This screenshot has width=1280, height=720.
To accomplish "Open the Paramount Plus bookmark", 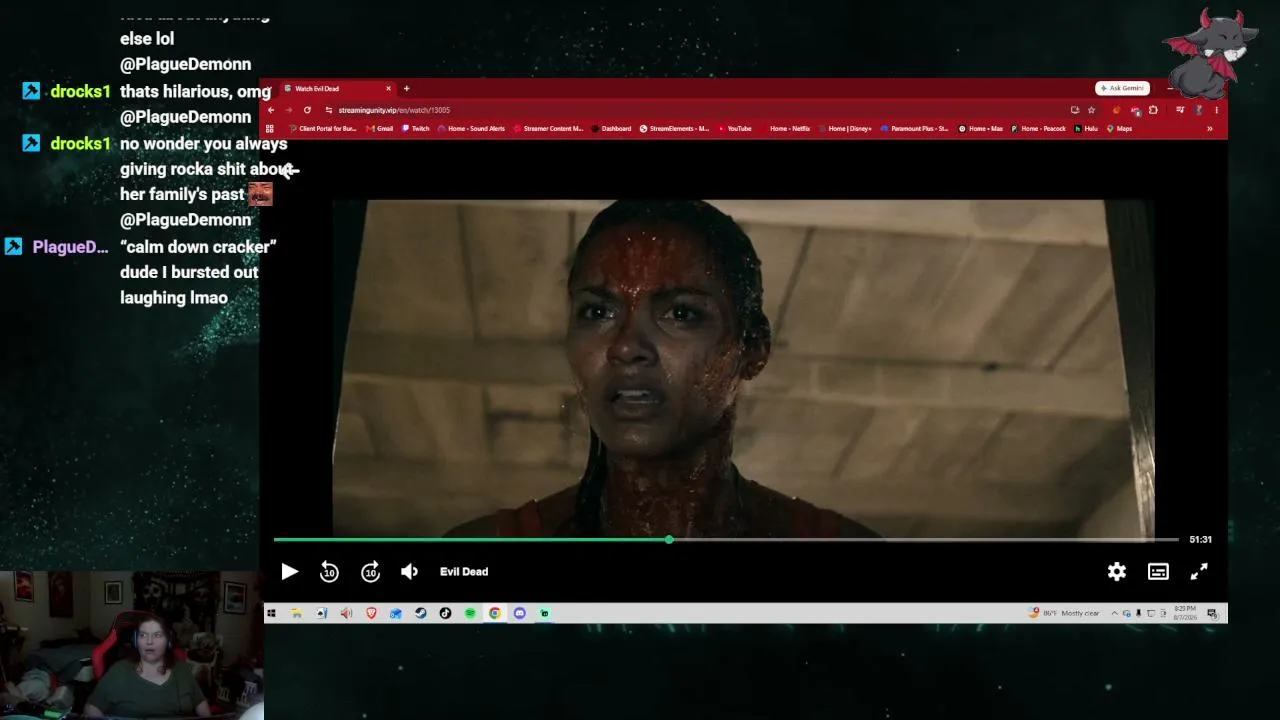I will coord(914,129).
